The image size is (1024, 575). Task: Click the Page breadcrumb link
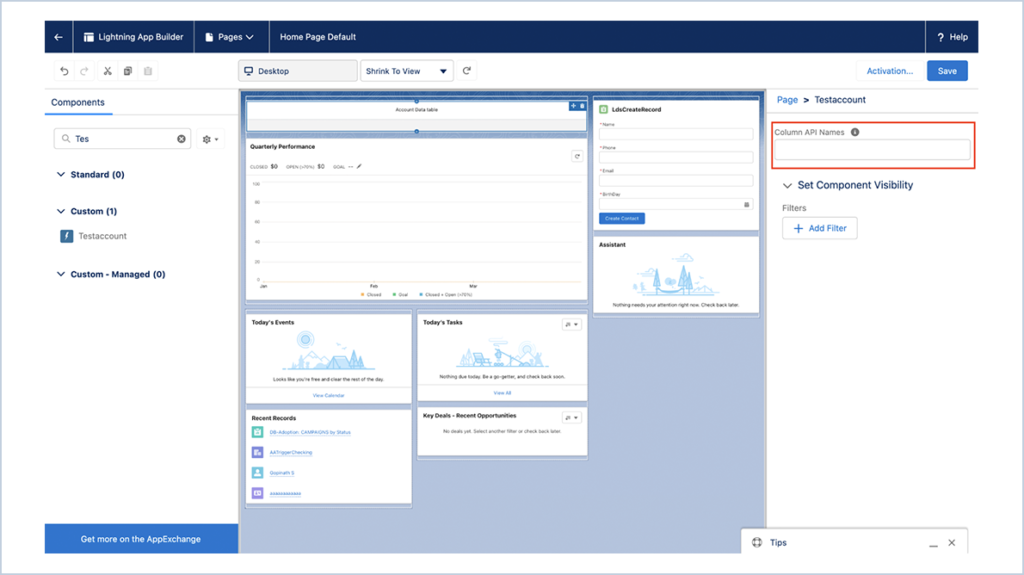pyautogui.click(x=787, y=100)
